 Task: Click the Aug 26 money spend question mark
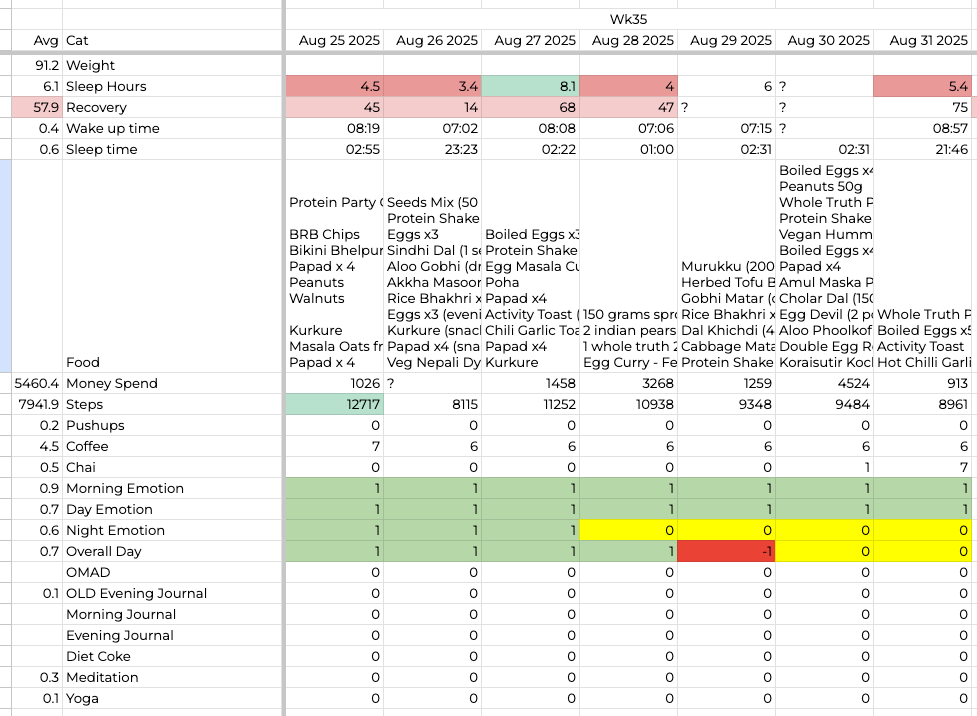pos(432,383)
